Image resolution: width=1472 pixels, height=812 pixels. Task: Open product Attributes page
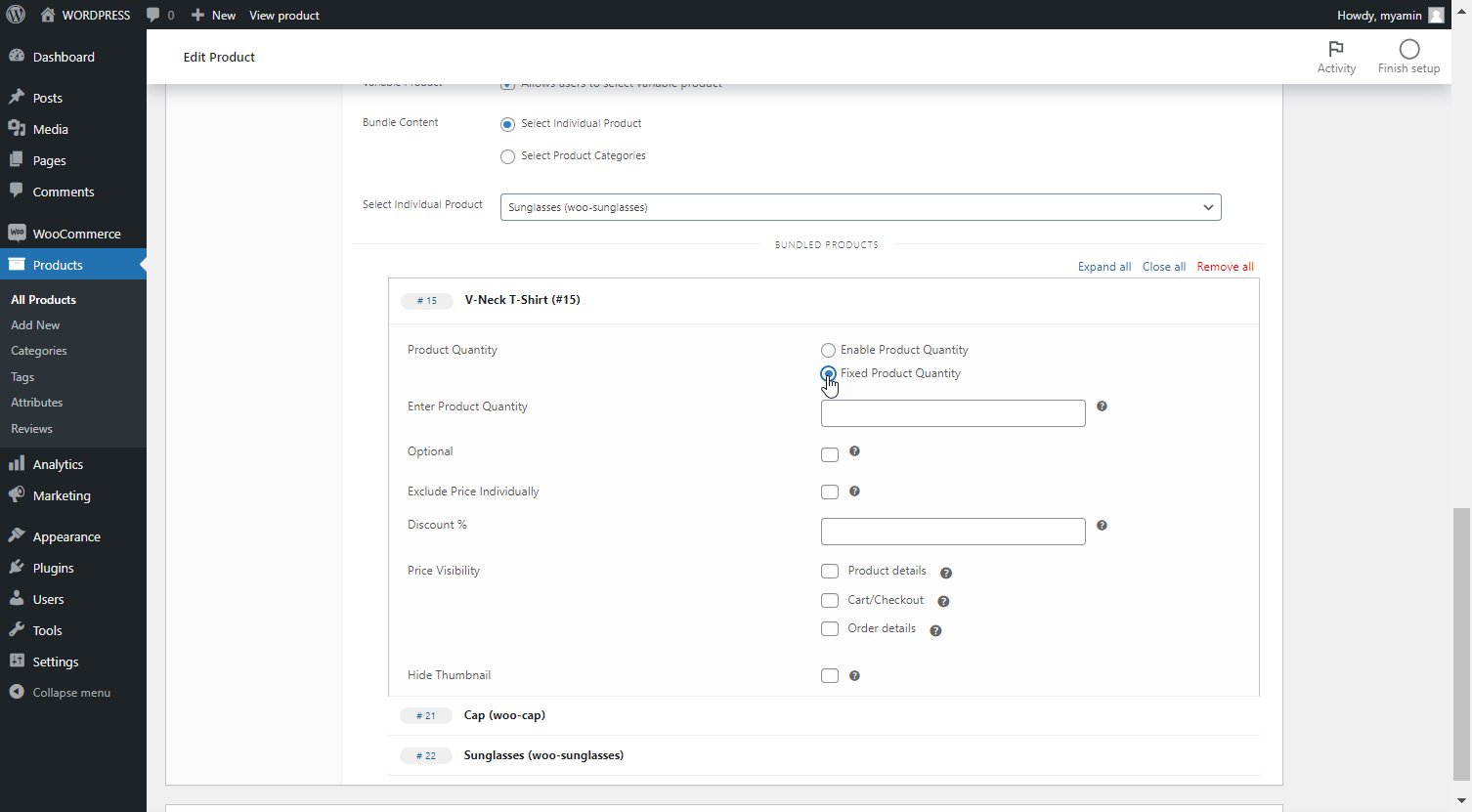(36, 403)
